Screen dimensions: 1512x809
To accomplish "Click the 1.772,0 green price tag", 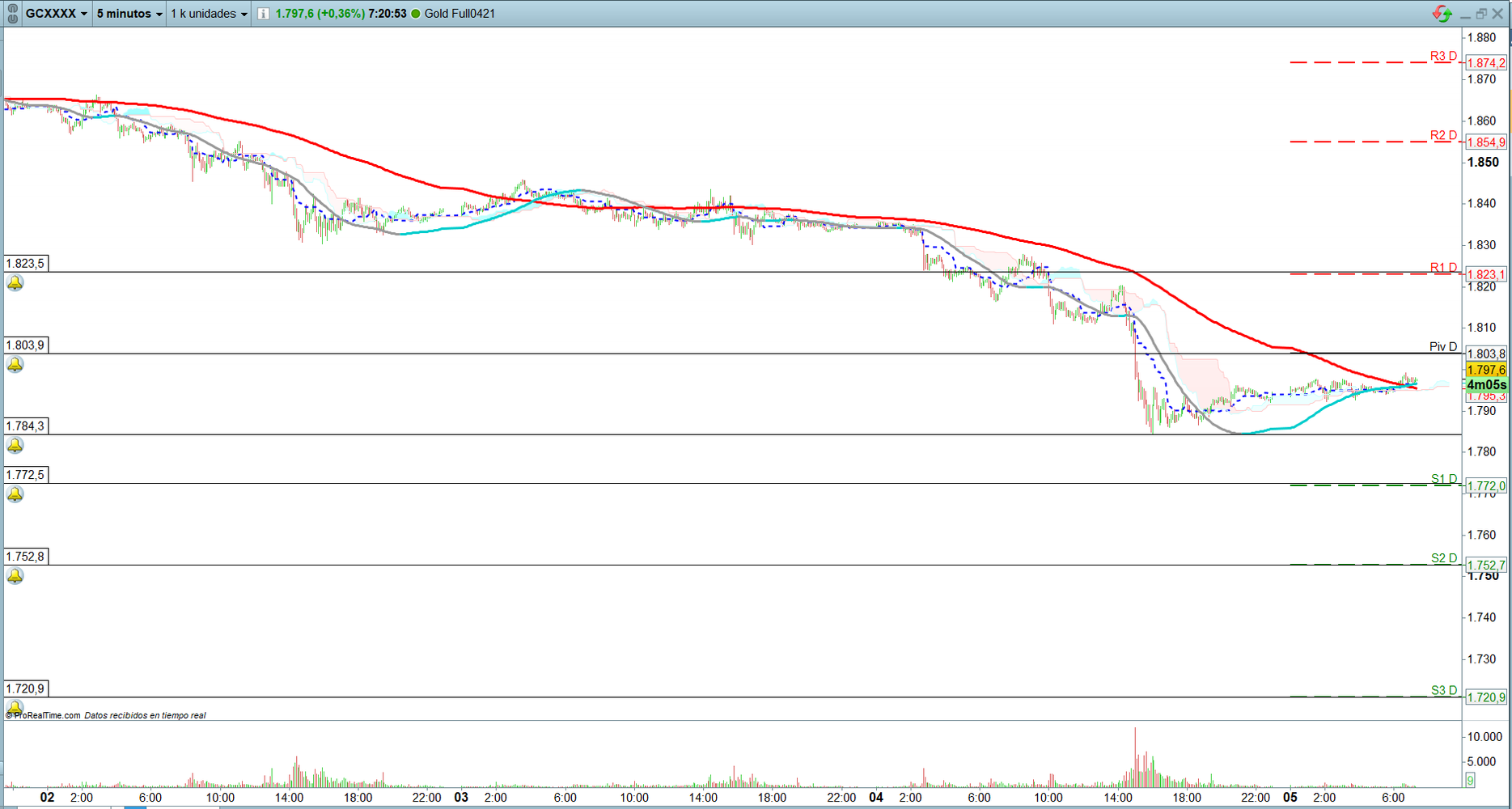I will 1486,486.
